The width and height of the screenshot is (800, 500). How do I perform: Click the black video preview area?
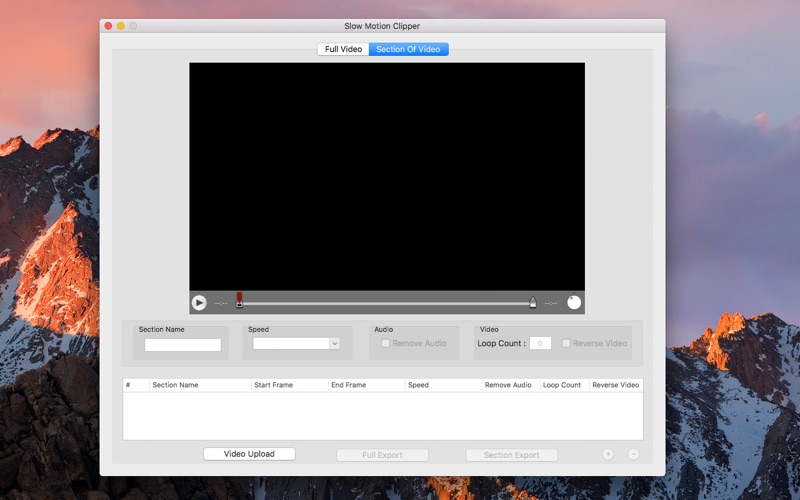pos(387,177)
